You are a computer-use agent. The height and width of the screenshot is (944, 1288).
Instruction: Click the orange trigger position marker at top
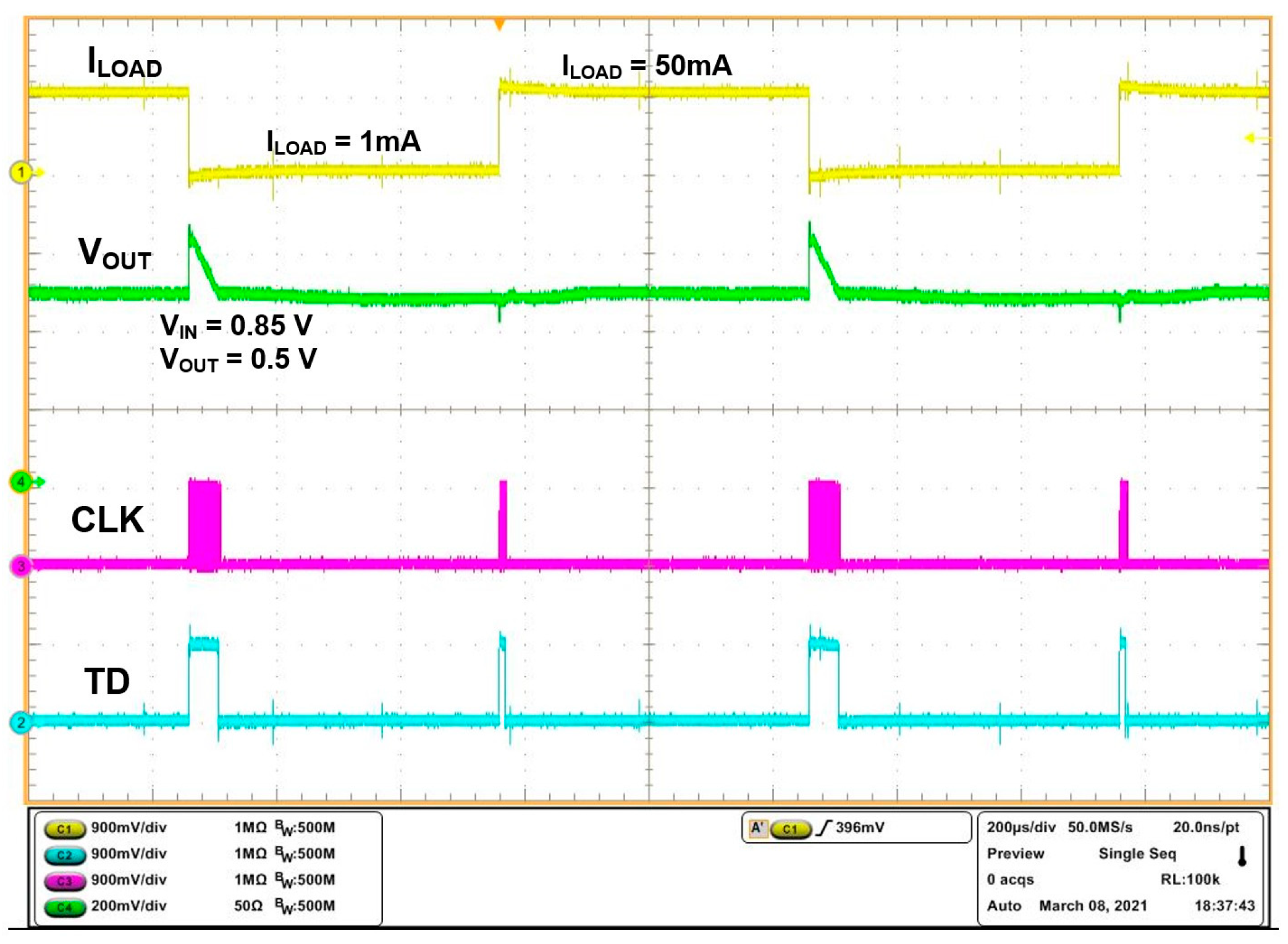point(499,25)
